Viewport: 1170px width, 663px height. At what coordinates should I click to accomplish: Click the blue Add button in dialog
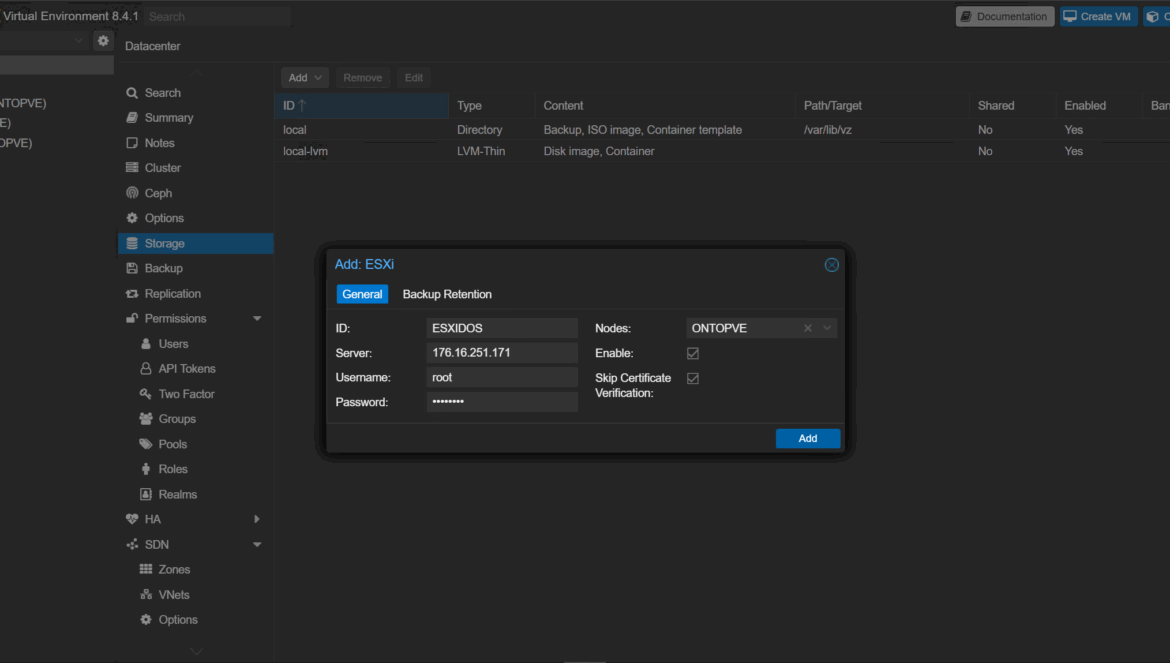click(x=807, y=439)
